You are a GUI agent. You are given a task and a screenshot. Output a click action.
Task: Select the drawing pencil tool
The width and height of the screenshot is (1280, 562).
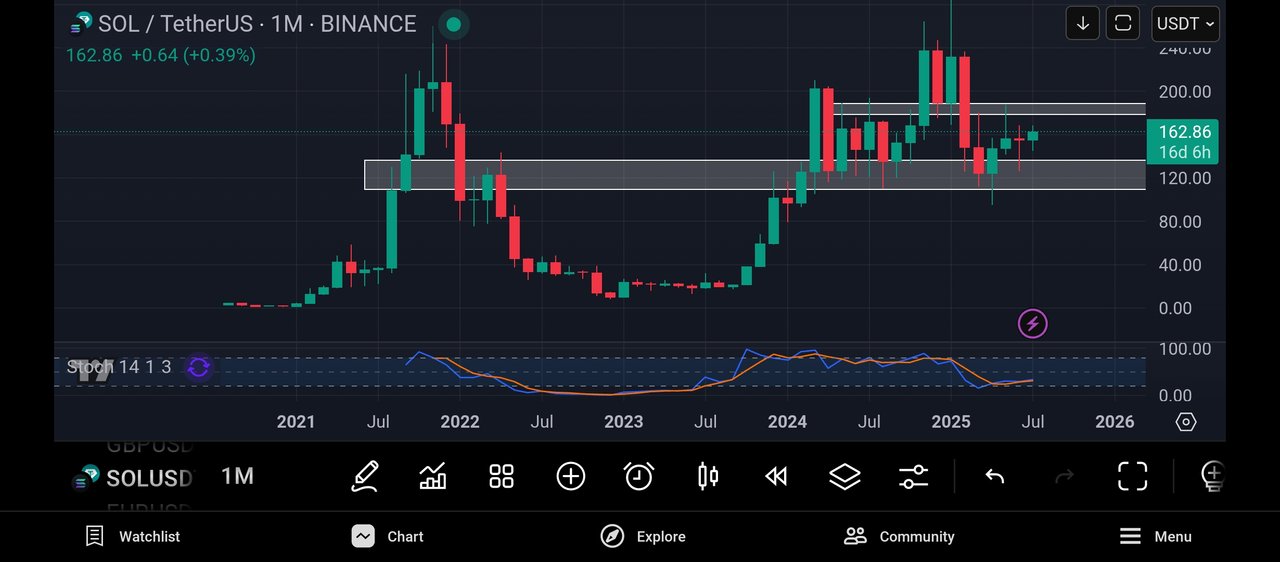click(365, 476)
